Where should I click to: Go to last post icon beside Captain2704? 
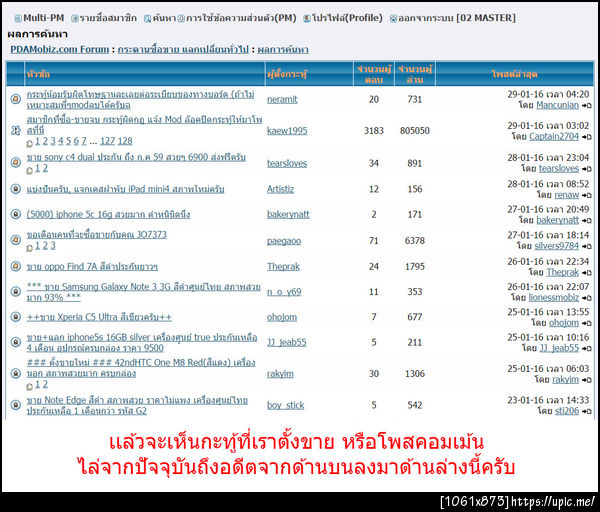click(x=587, y=137)
